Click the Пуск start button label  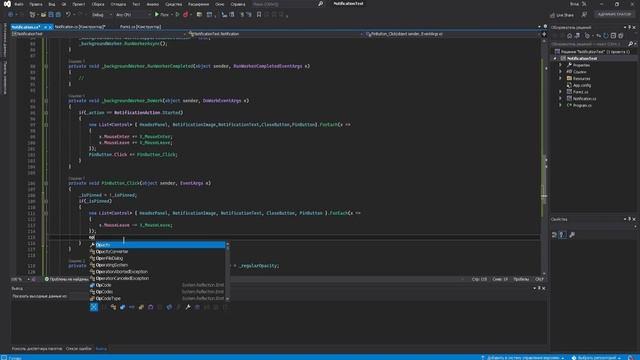point(164,15)
